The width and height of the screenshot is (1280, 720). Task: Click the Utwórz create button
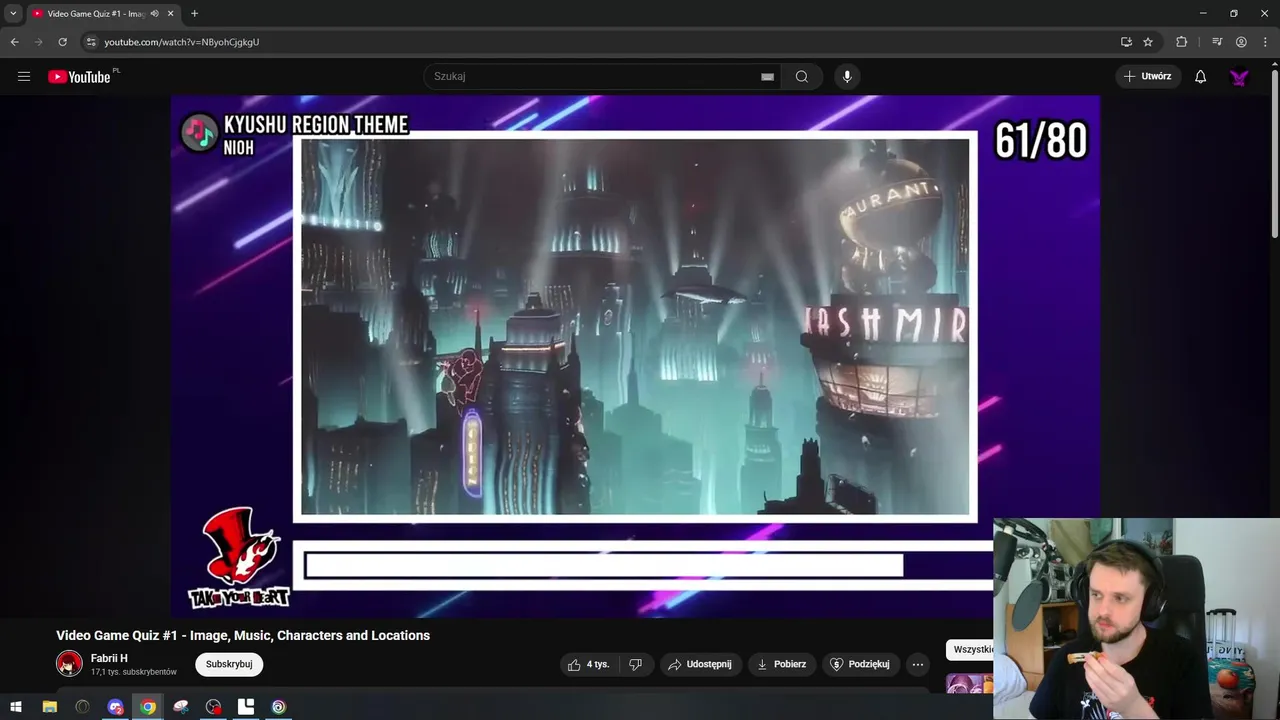[1148, 77]
